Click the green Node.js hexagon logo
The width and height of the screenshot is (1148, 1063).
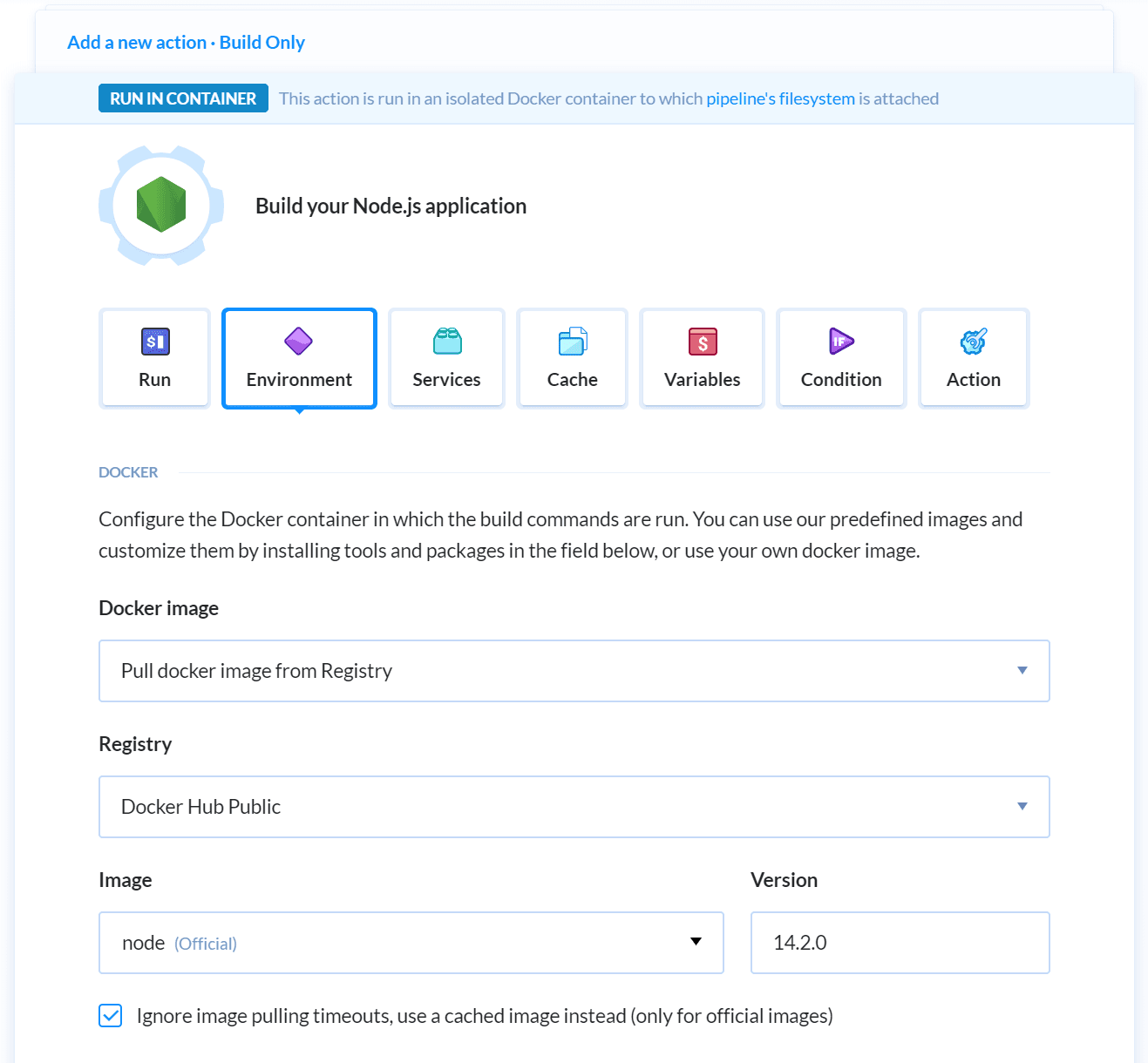[x=161, y=205]
